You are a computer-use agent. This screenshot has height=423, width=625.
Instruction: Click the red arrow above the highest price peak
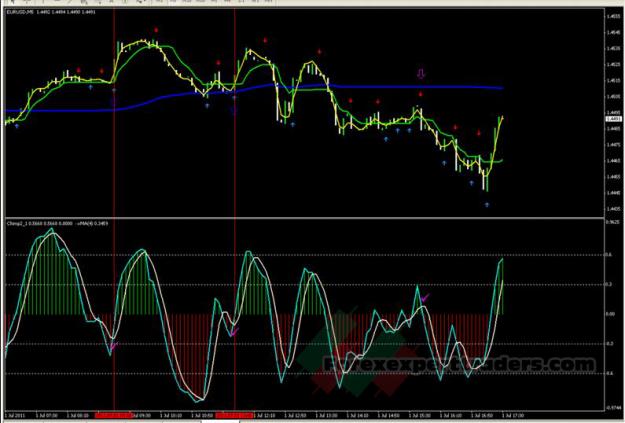(156, 30)
